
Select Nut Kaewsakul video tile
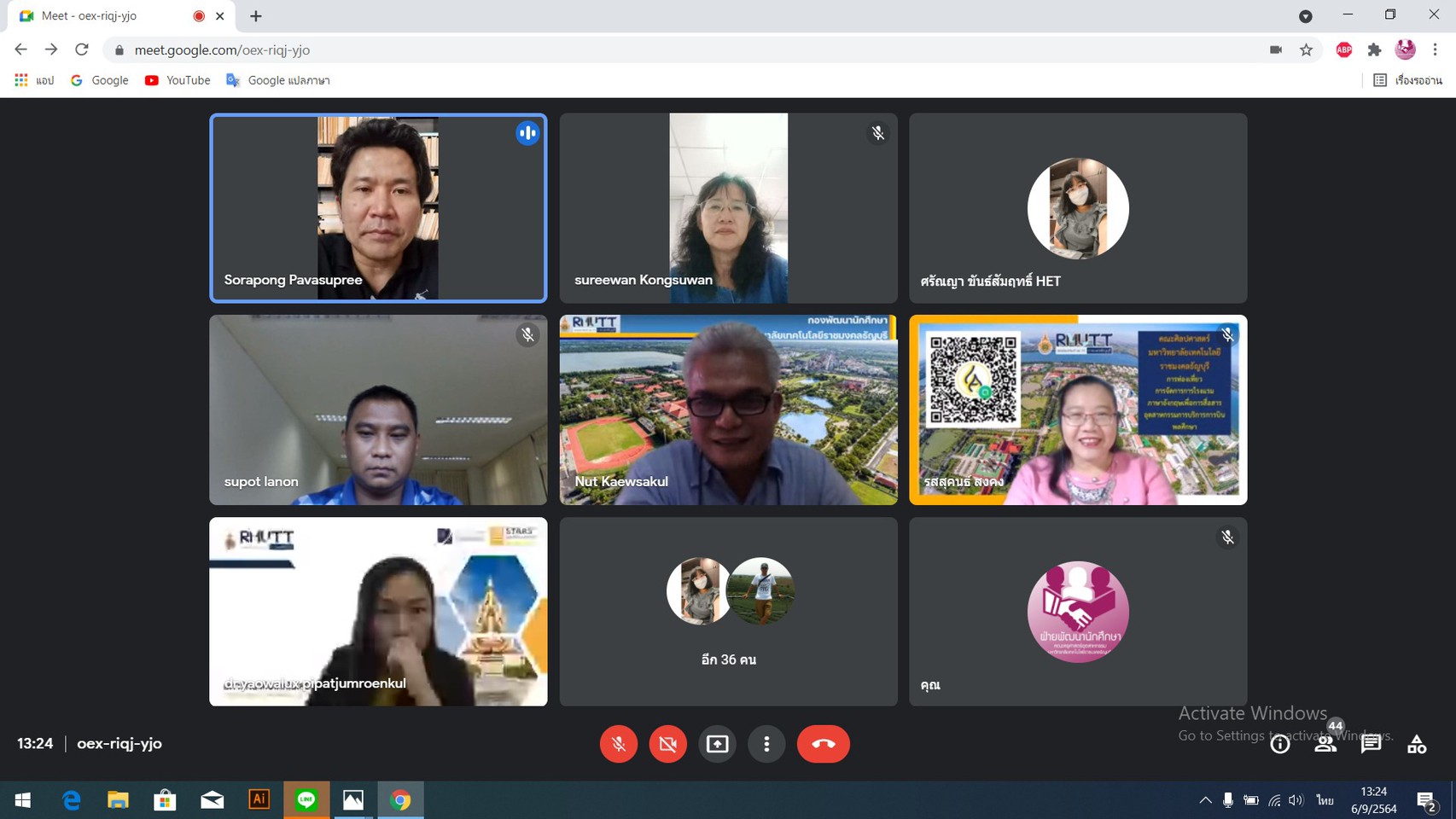pos(728,409)
